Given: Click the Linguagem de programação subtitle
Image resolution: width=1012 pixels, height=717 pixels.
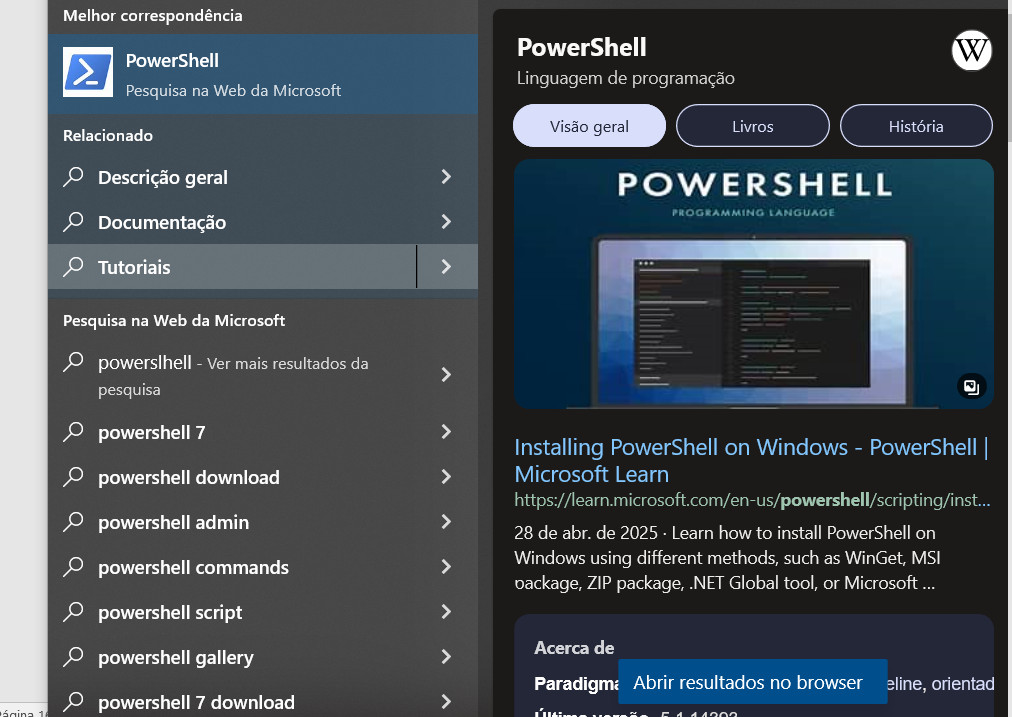Looking at the screenshot, I should 625,78.
